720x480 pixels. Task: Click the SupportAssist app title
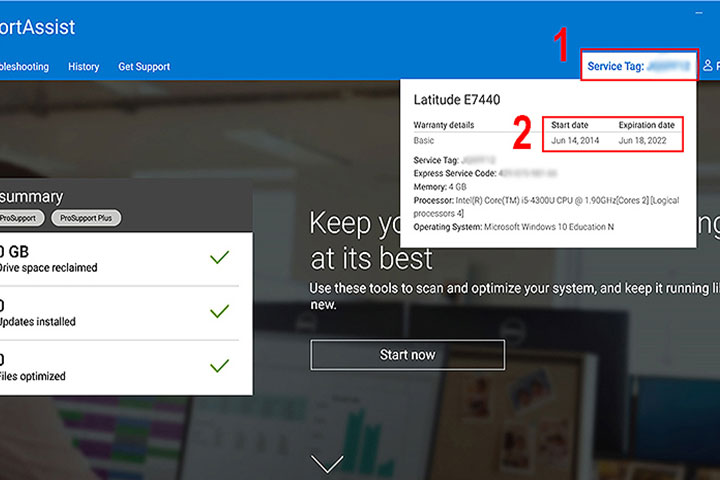click(x=37, y=27)
